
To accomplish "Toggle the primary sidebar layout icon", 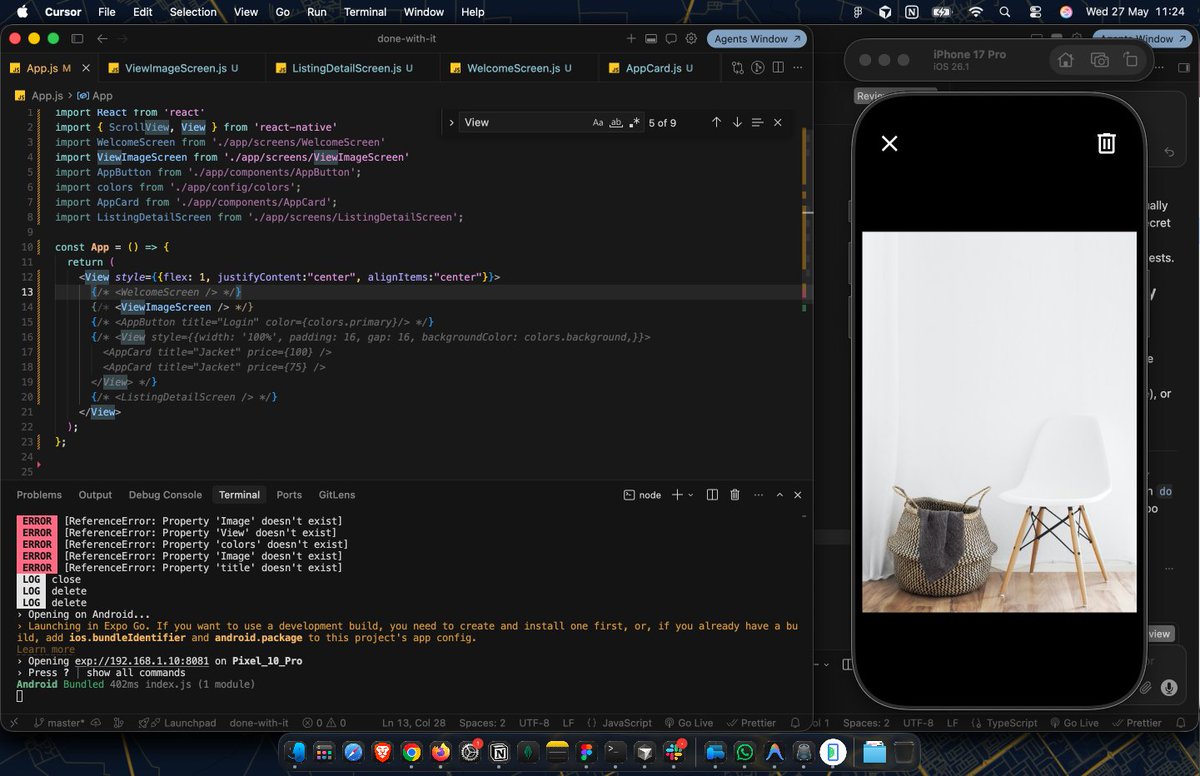I will [78, 39].
